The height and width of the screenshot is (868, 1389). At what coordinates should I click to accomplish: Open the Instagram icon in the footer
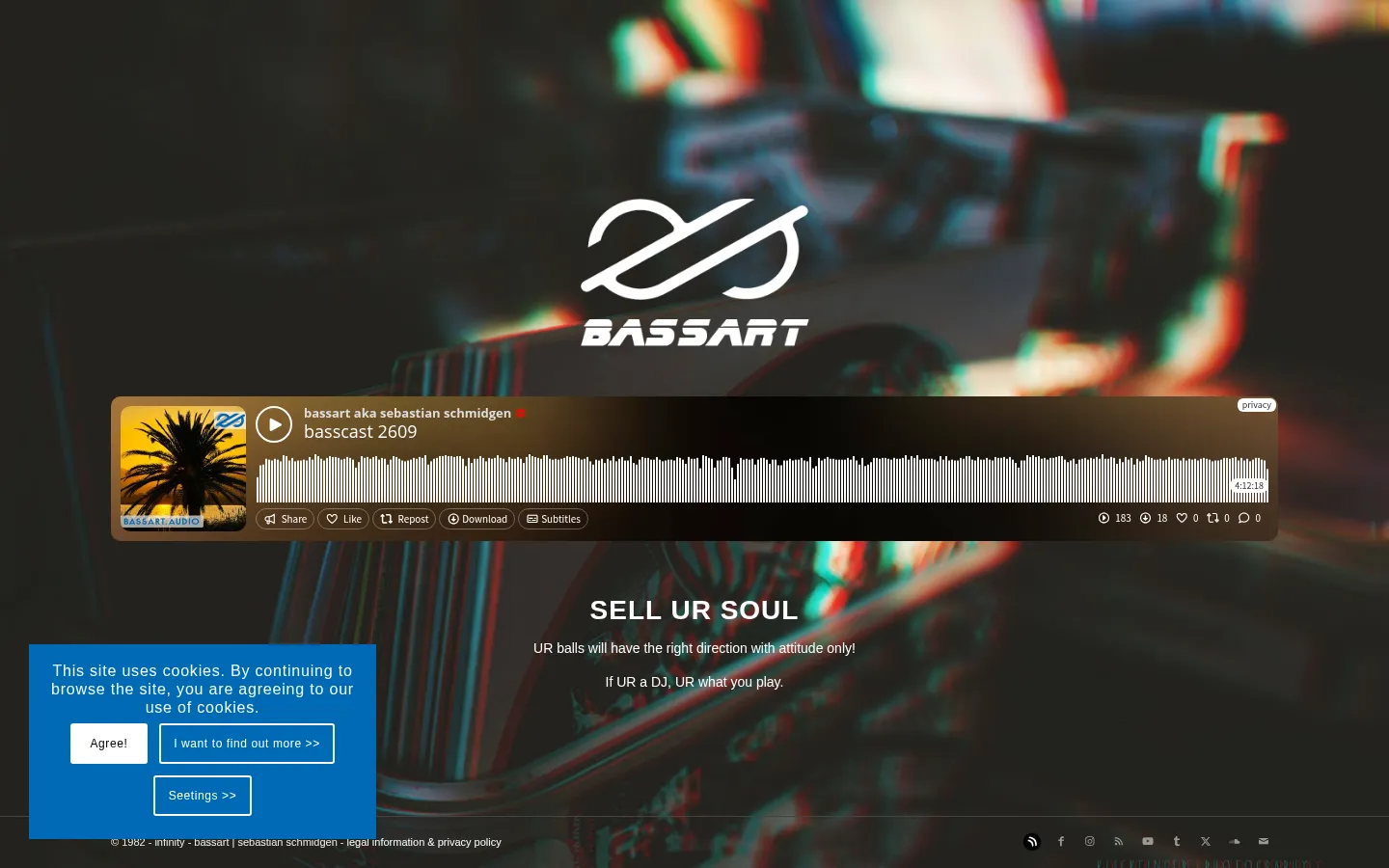[1090, 842]
